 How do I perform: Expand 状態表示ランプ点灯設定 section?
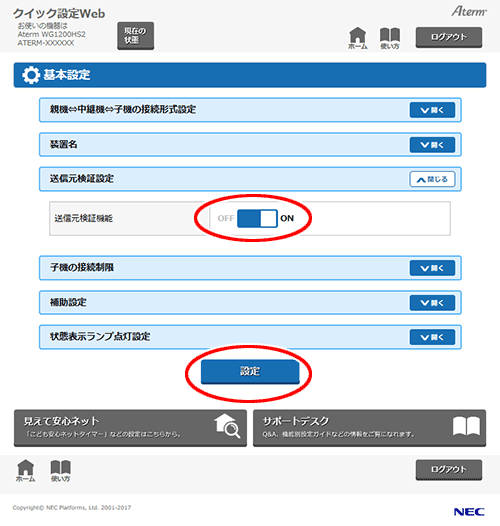point(432,337)
